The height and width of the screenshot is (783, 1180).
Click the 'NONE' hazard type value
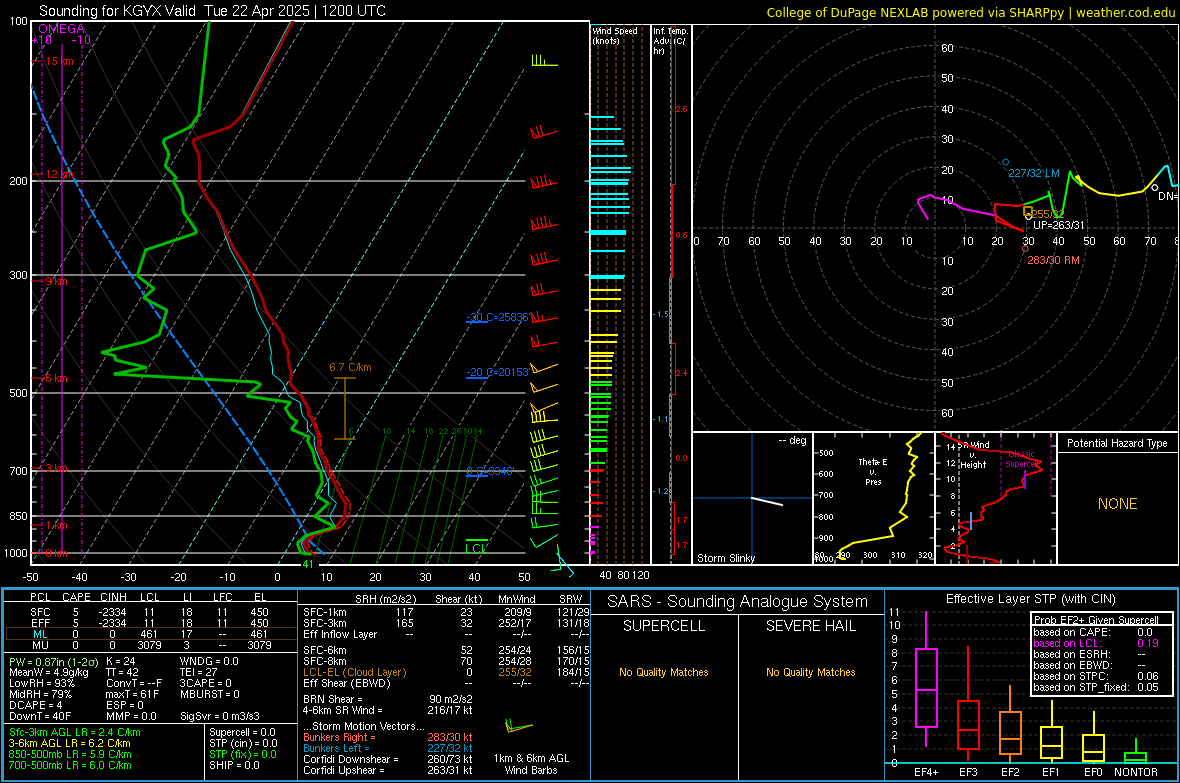point(1117,504)
